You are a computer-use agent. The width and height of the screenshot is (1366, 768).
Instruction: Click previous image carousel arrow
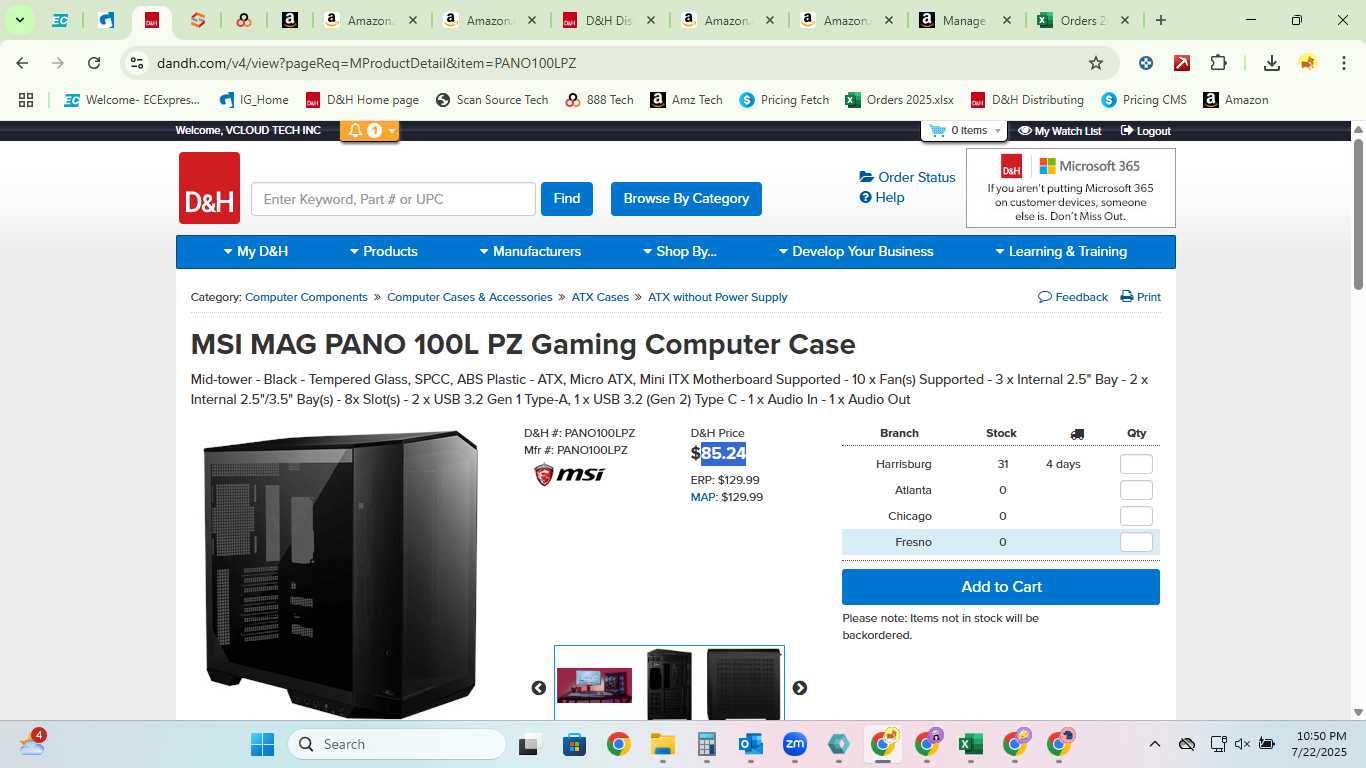pyautogui.click(x=539, y=688)
